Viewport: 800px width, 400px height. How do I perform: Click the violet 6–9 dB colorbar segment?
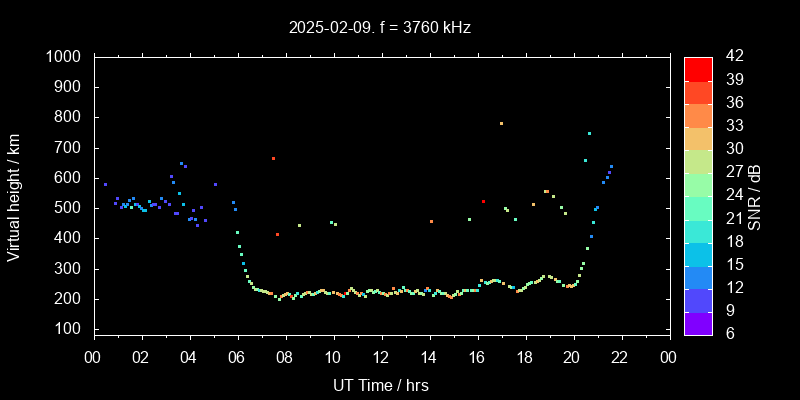(x=698, y=322)
